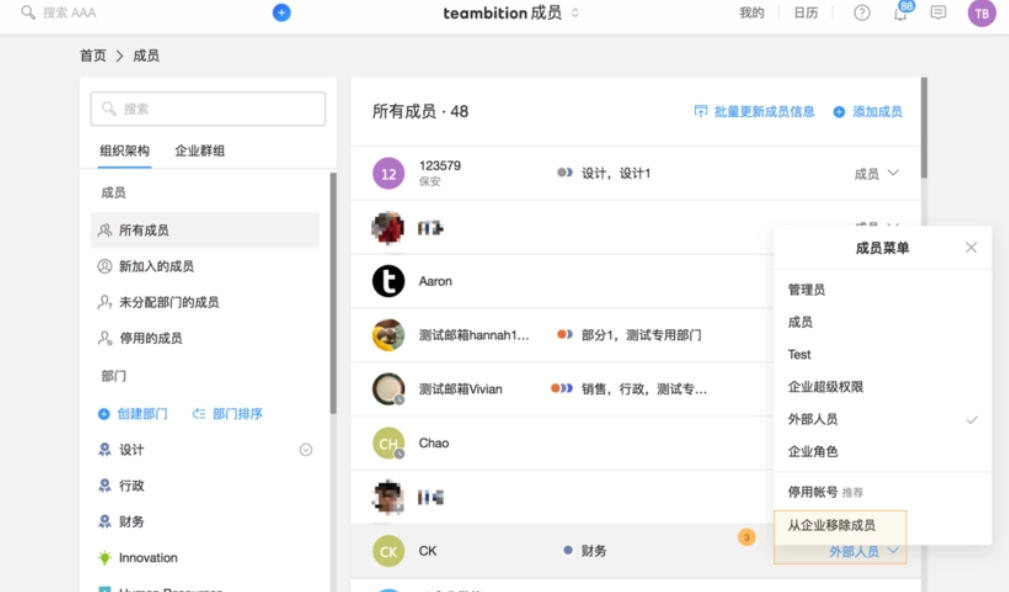
Task: Open the 我的 top navigation link
Action: coord(752,13)
